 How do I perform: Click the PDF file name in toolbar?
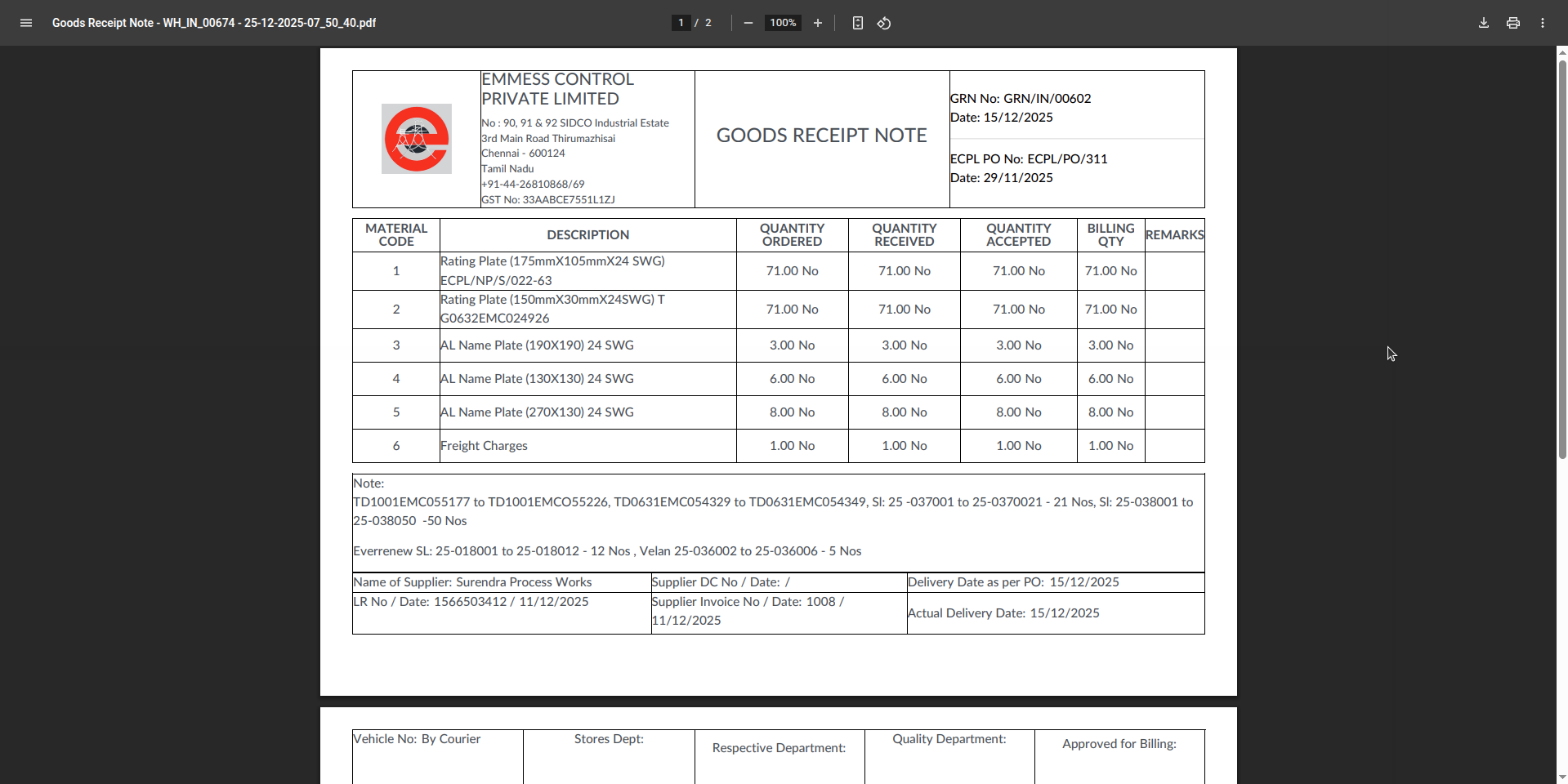(x=214, y=23)
